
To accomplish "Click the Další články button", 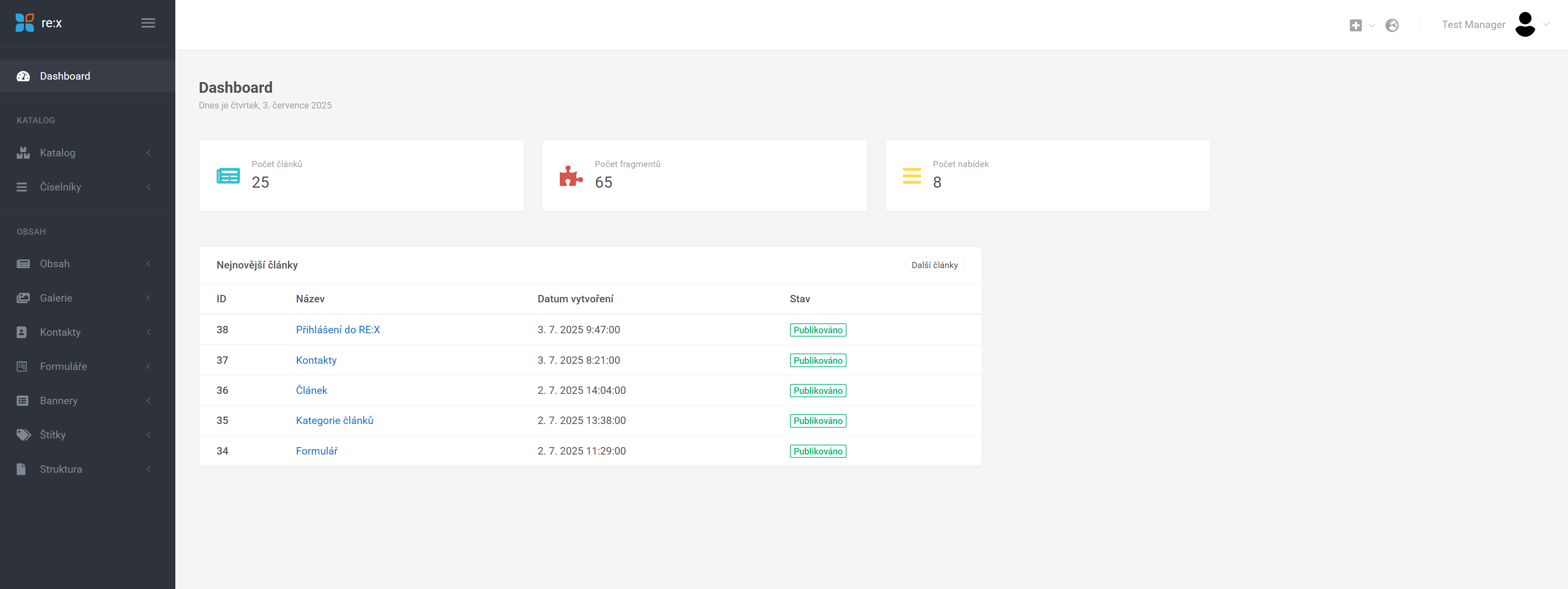I will coord(934,265).
